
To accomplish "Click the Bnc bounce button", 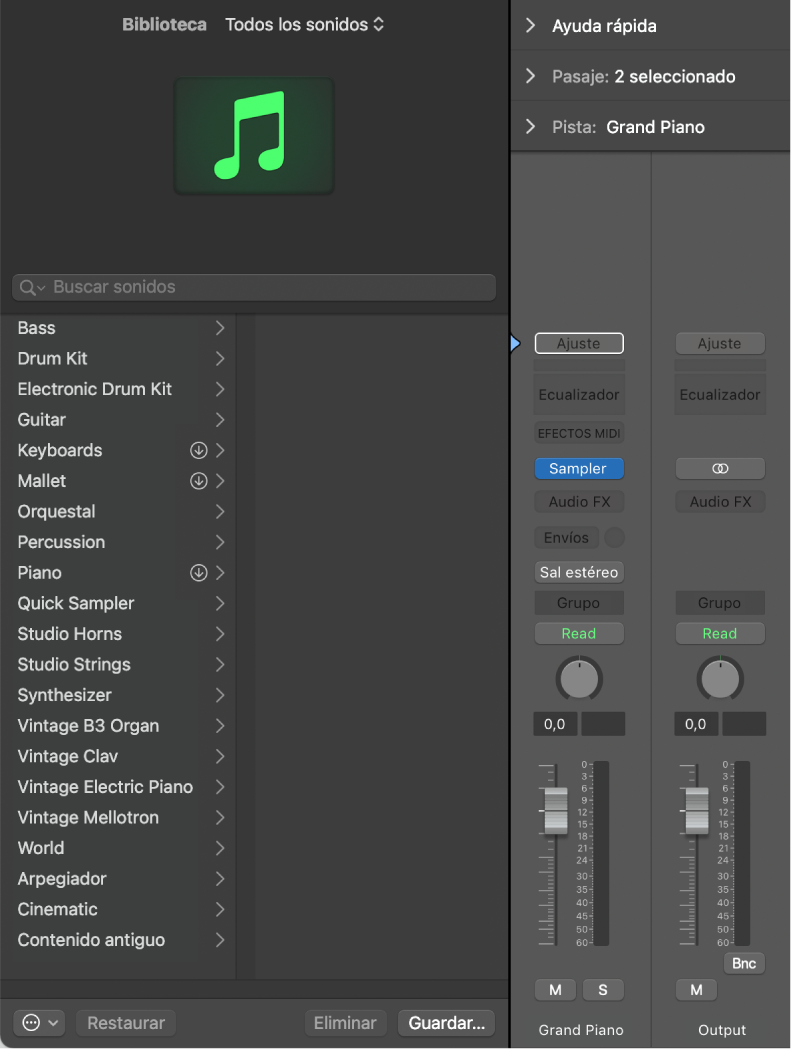I will 744,963.
